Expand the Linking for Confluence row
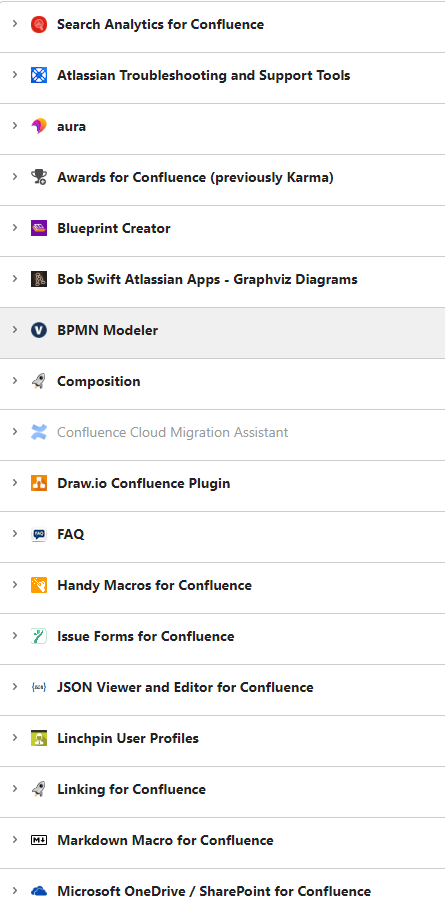Image resolution: width=445 pixels, height=899 pixels. pos(15,789)
